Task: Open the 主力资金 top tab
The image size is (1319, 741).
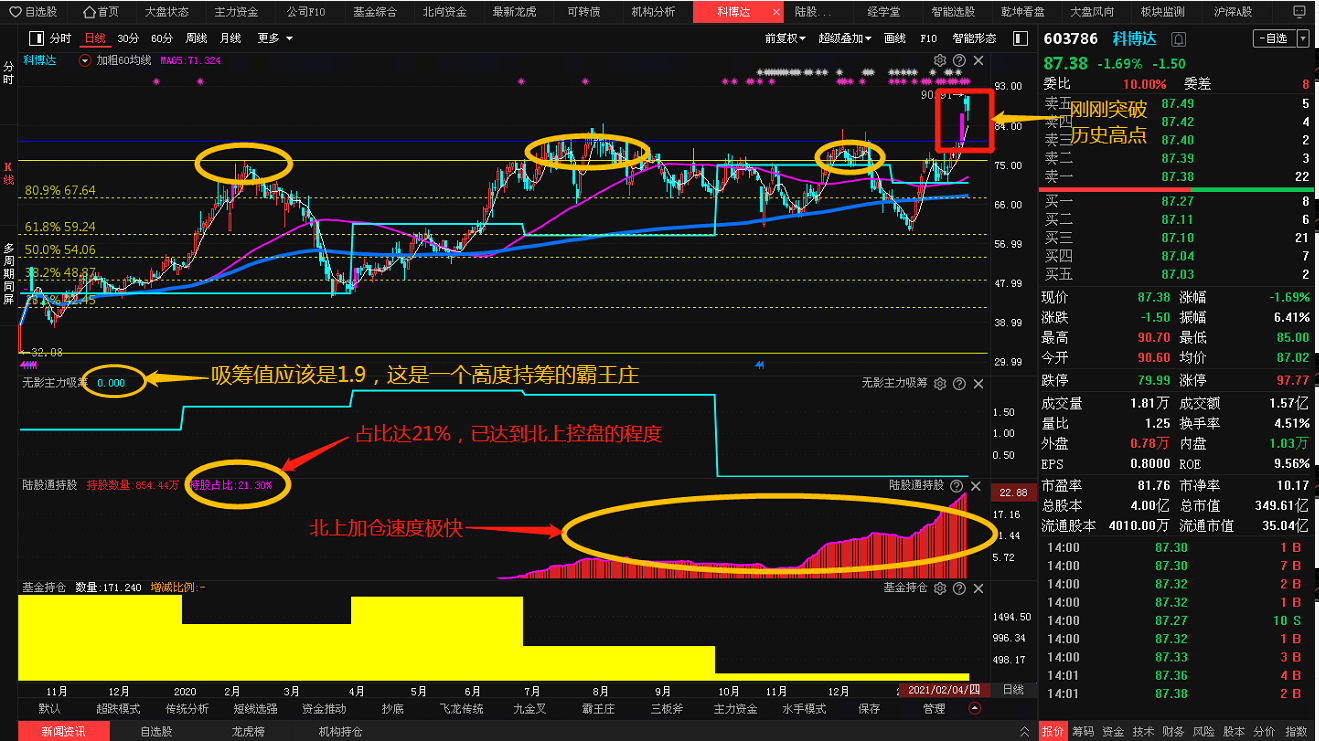Action: click(x=236, y=12)
